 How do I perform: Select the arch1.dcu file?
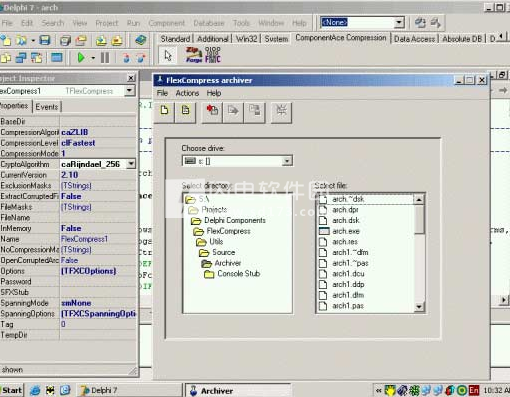348,274
